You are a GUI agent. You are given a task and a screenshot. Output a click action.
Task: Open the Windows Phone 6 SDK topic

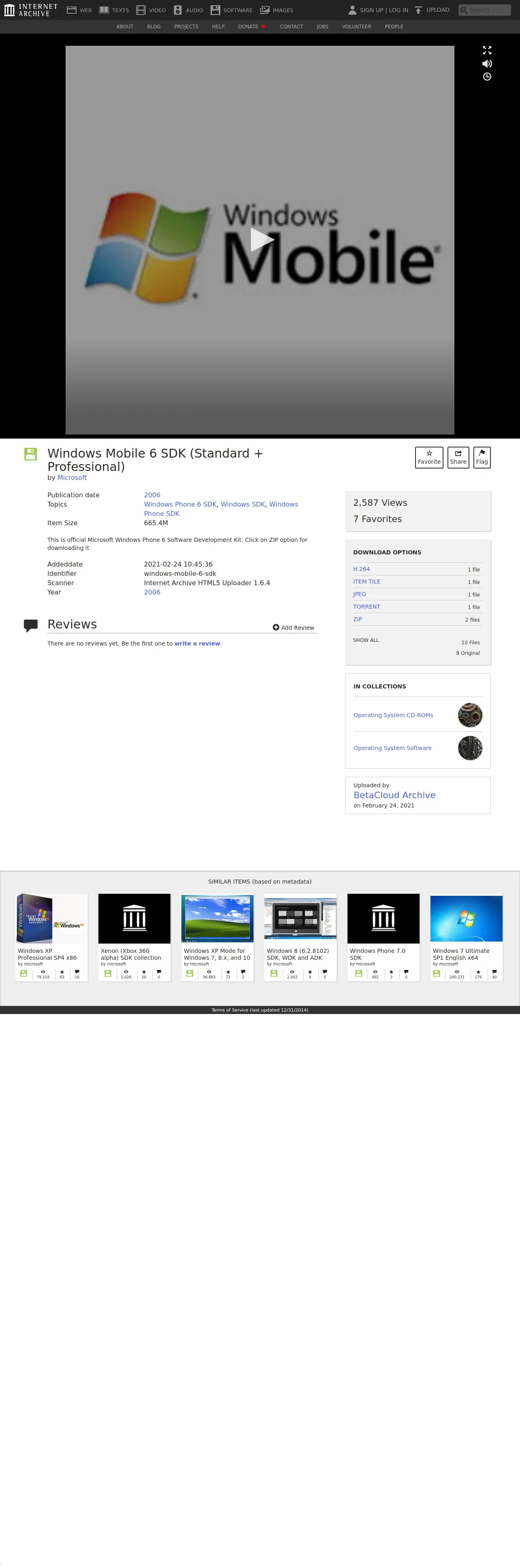[x=180, y=504]
